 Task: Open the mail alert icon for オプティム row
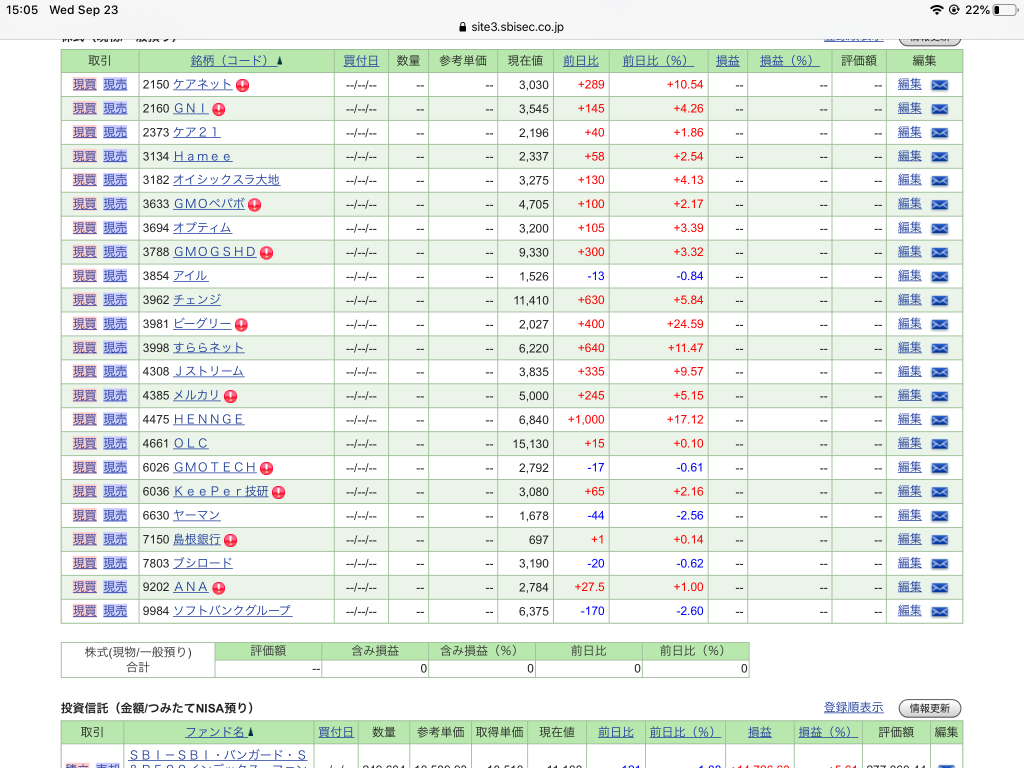coord(939,229)
